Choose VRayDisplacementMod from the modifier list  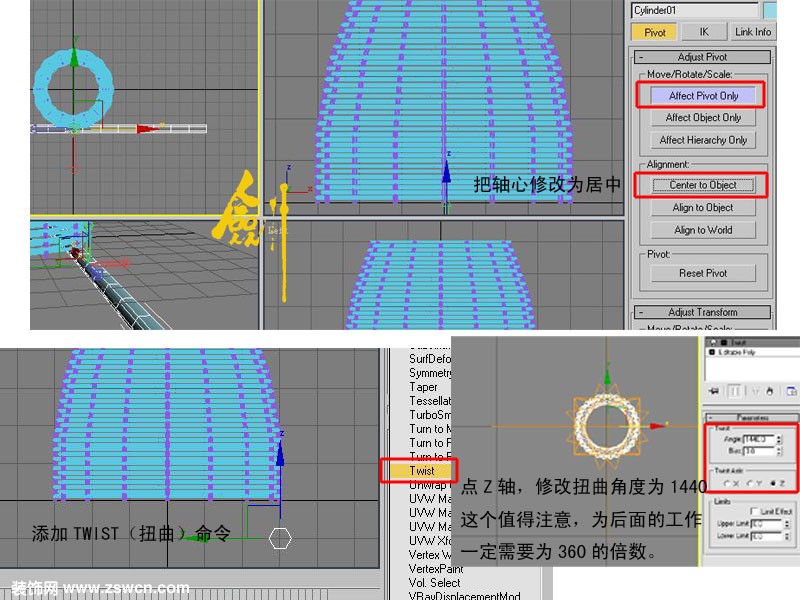[464, 595]
